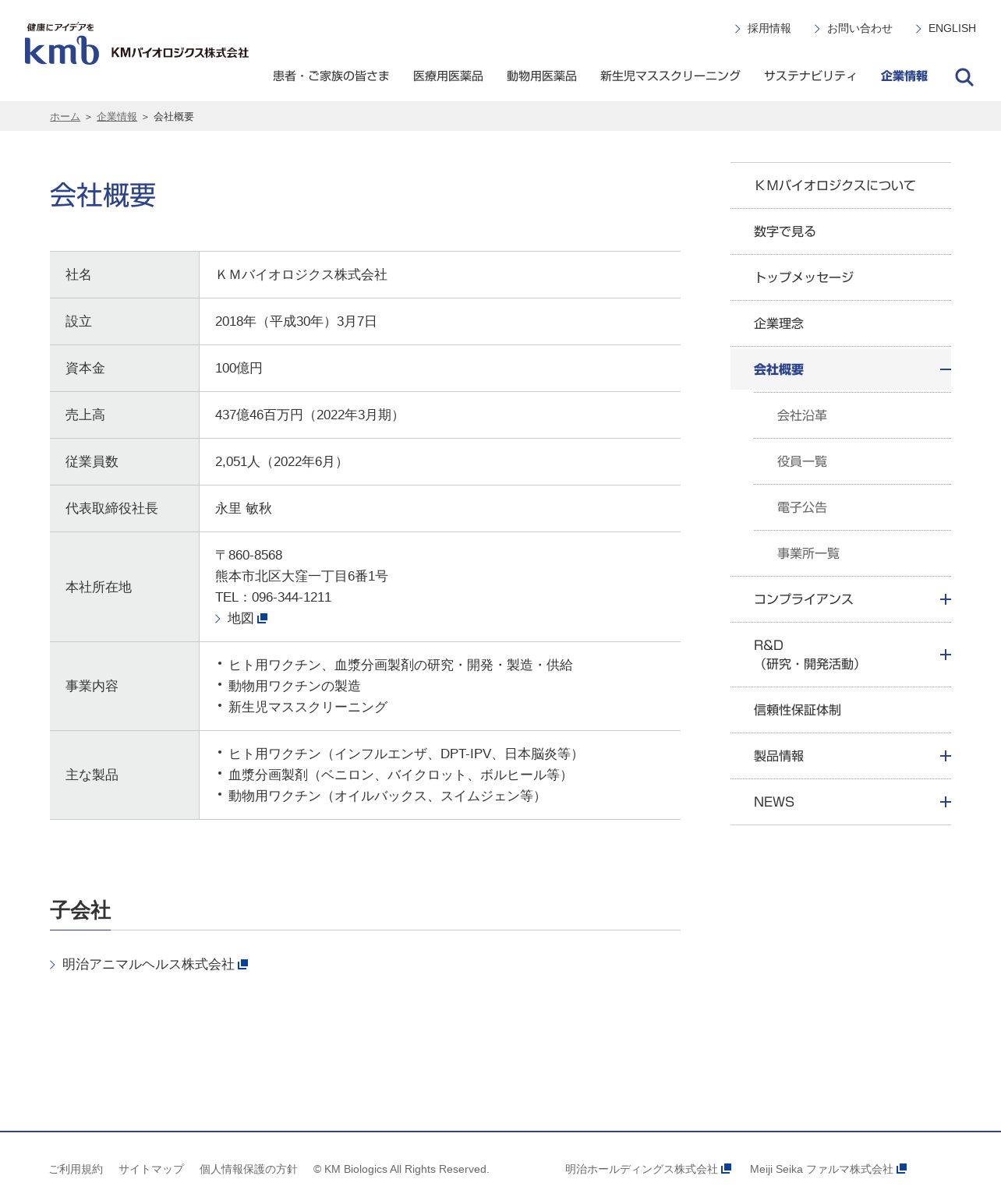Open 企業理念 sidebar item

coord(840,323)
